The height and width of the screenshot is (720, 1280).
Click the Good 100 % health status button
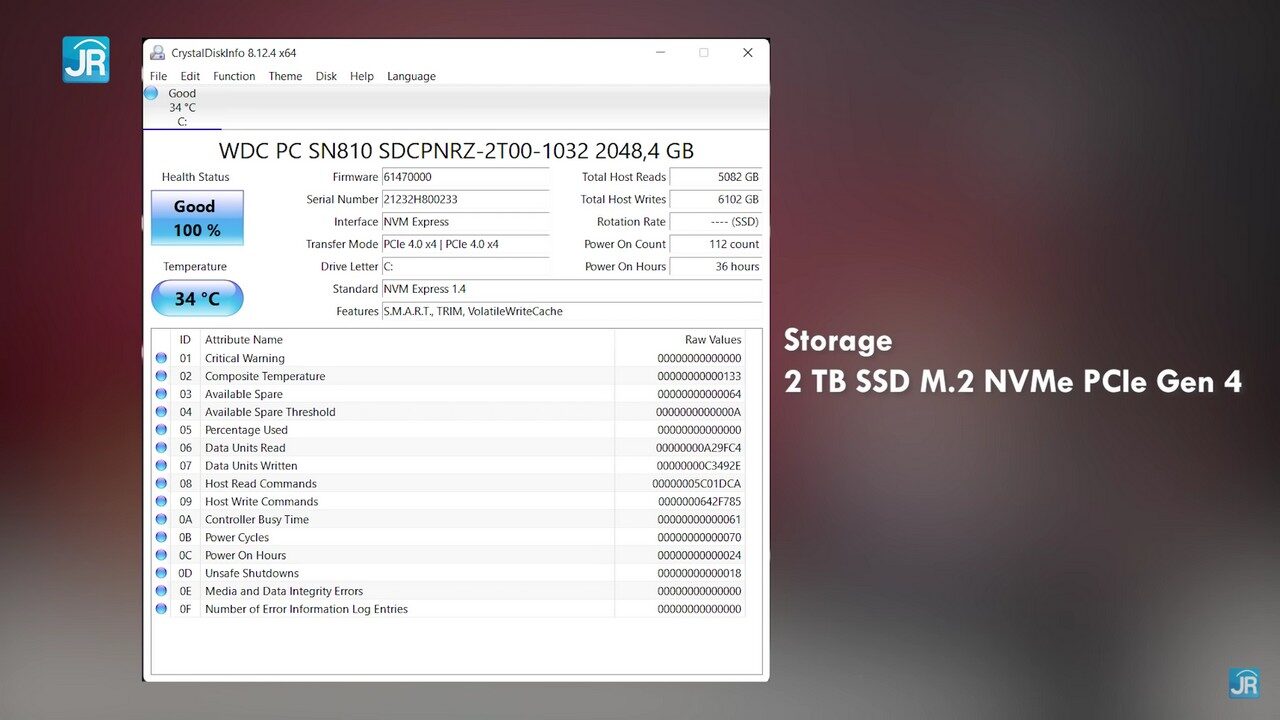pos(197,218)
